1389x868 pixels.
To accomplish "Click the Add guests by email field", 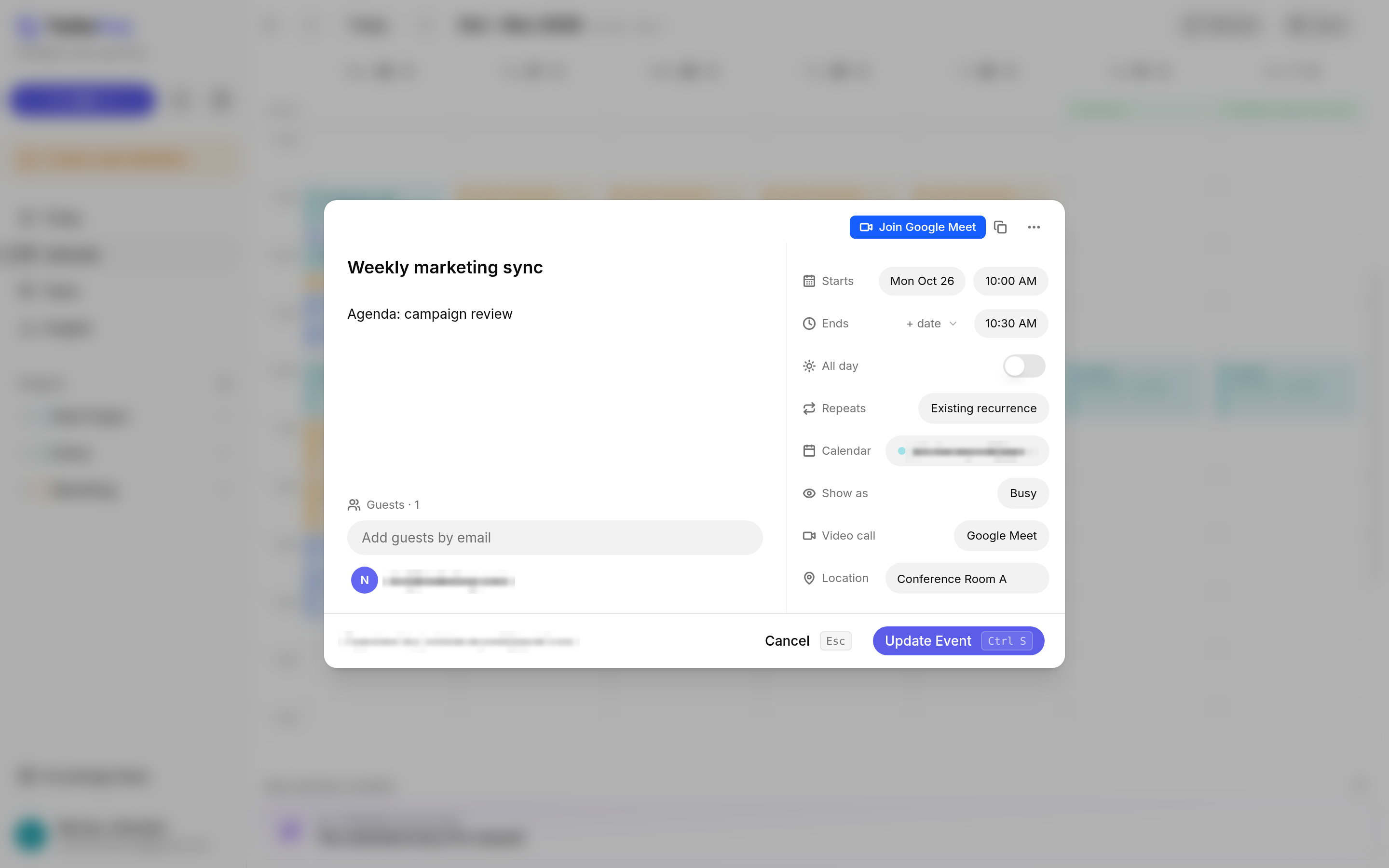I will click(555, 538).
